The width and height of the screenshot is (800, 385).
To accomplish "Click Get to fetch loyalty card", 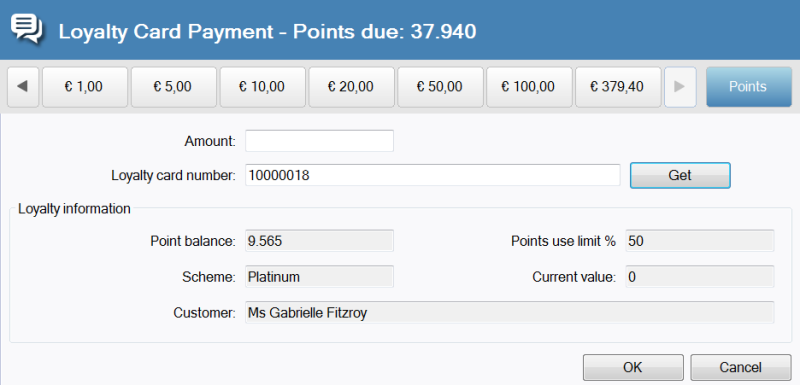I will pyautogui.click(x=680, y=175).
